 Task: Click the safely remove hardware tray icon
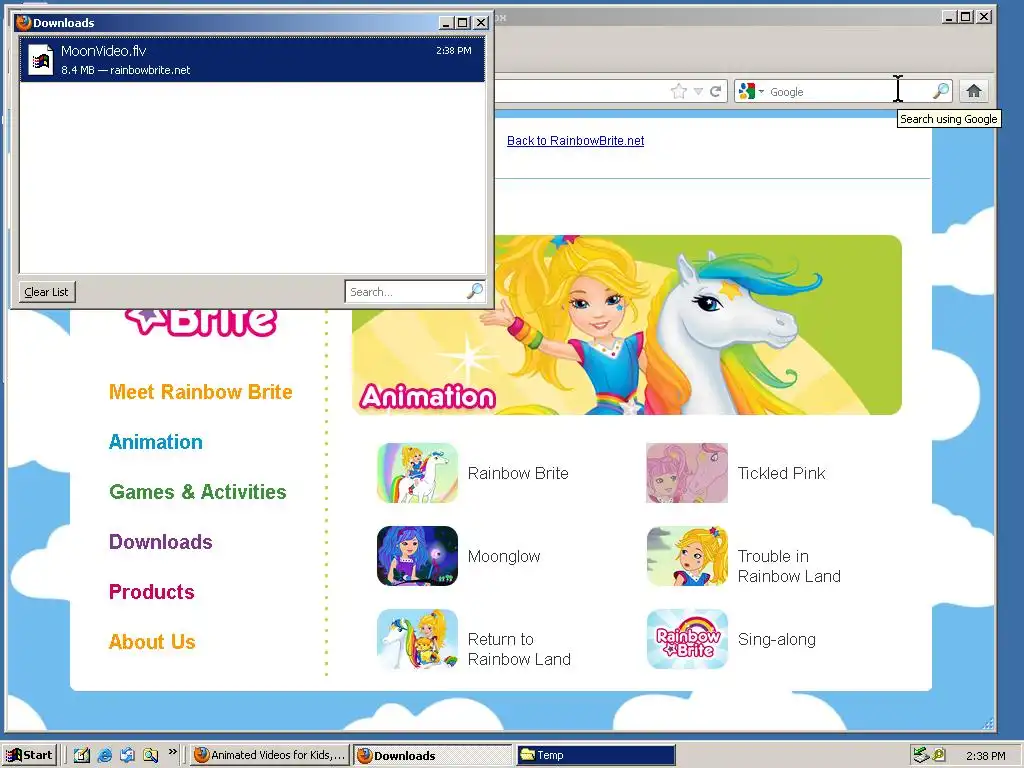[x=921, y=755]
